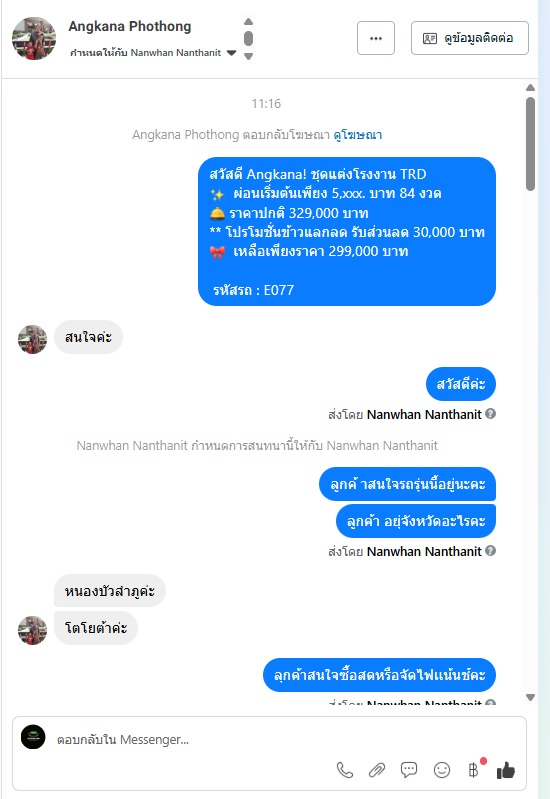
Task: Expand the assigned-to Nanwhan Nanthanit dropdown
Action: 231,53
